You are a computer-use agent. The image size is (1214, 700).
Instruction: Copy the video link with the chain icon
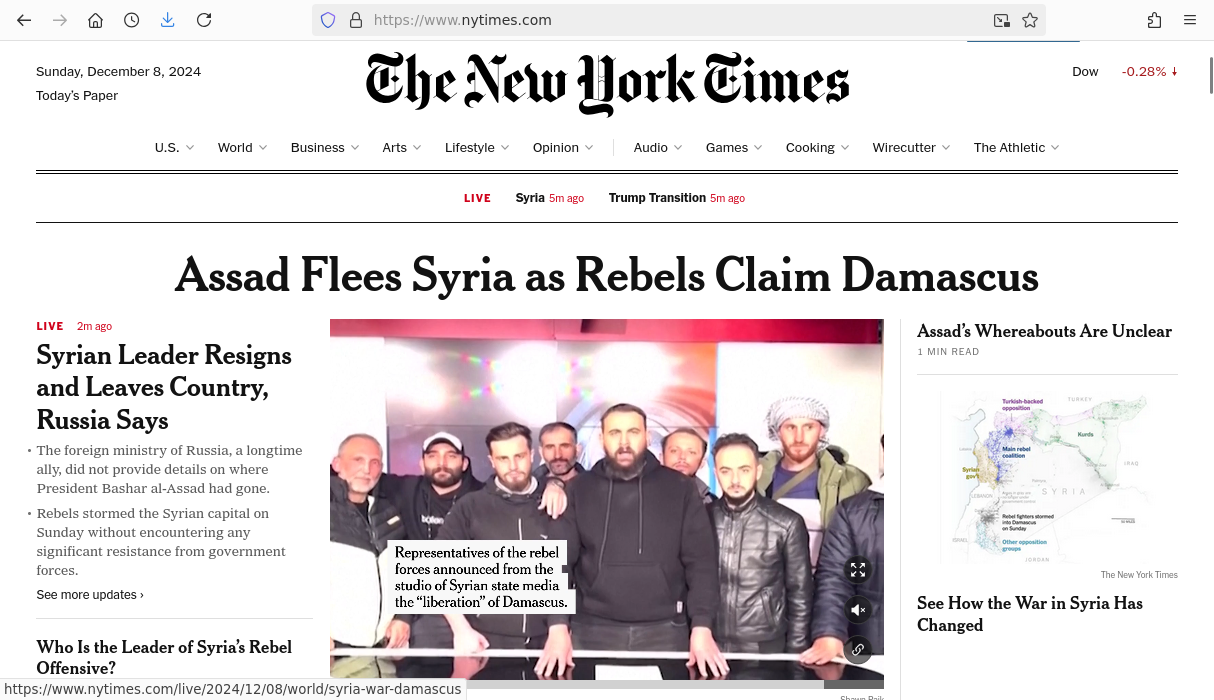point(857,650)
